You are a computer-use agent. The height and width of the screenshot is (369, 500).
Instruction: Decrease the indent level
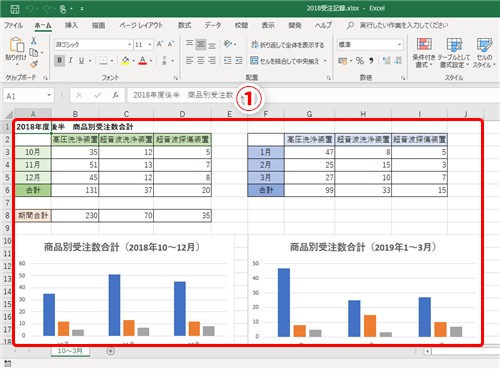click(228, 61)
